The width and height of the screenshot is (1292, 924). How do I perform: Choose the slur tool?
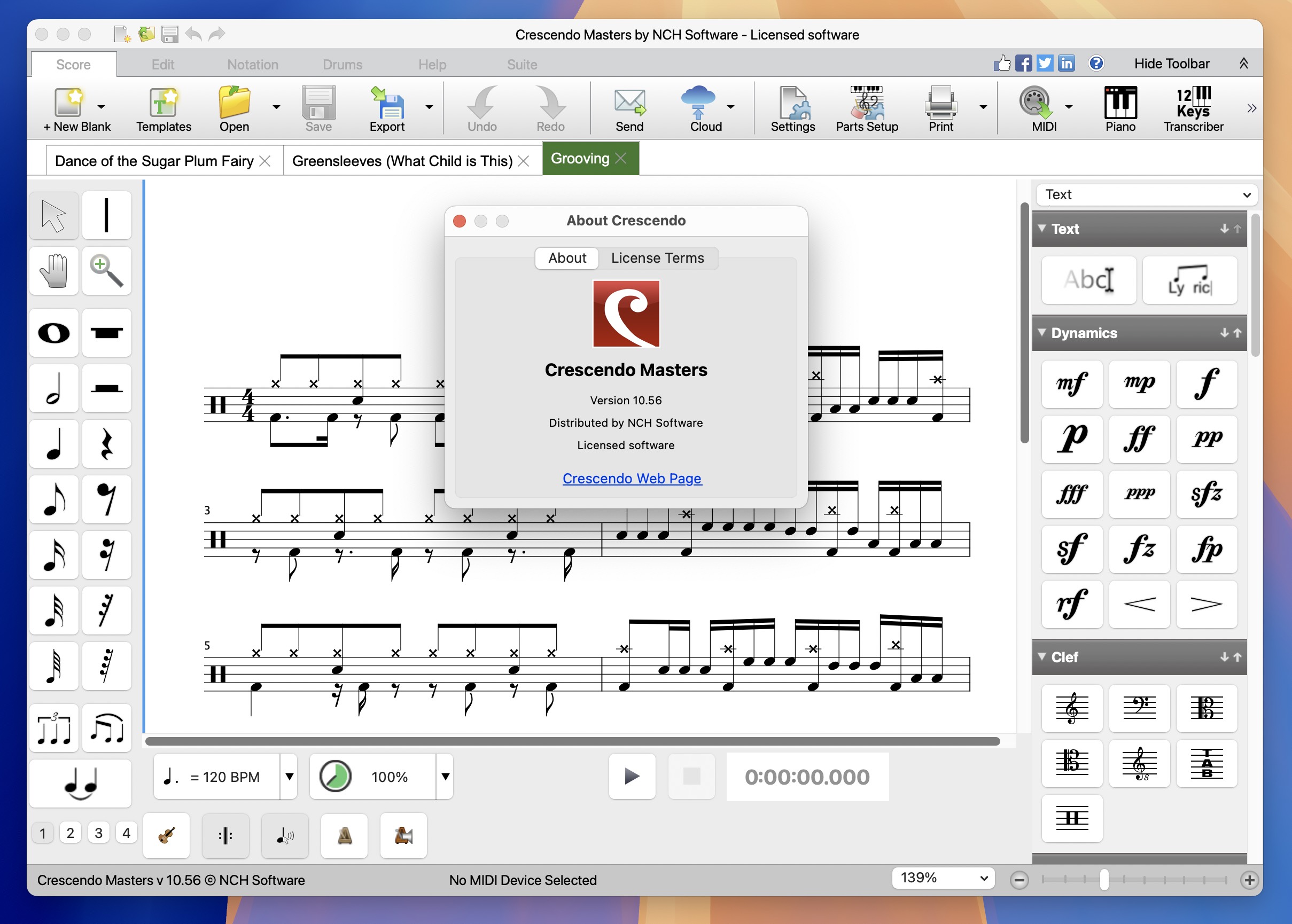point(106,729)
